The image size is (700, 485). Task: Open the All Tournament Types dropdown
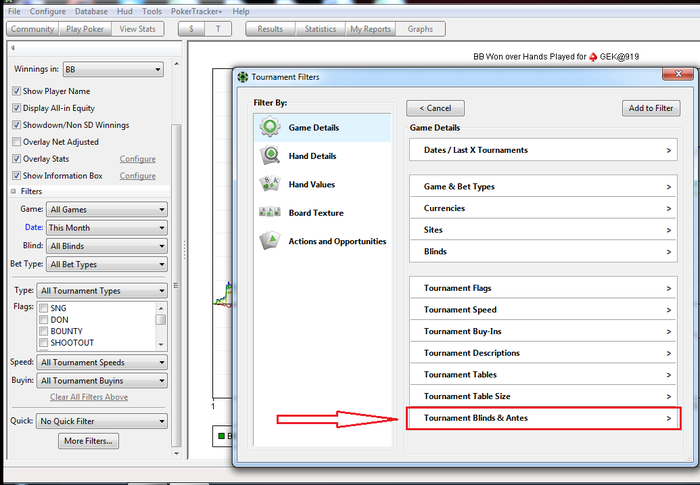[102, 291]
